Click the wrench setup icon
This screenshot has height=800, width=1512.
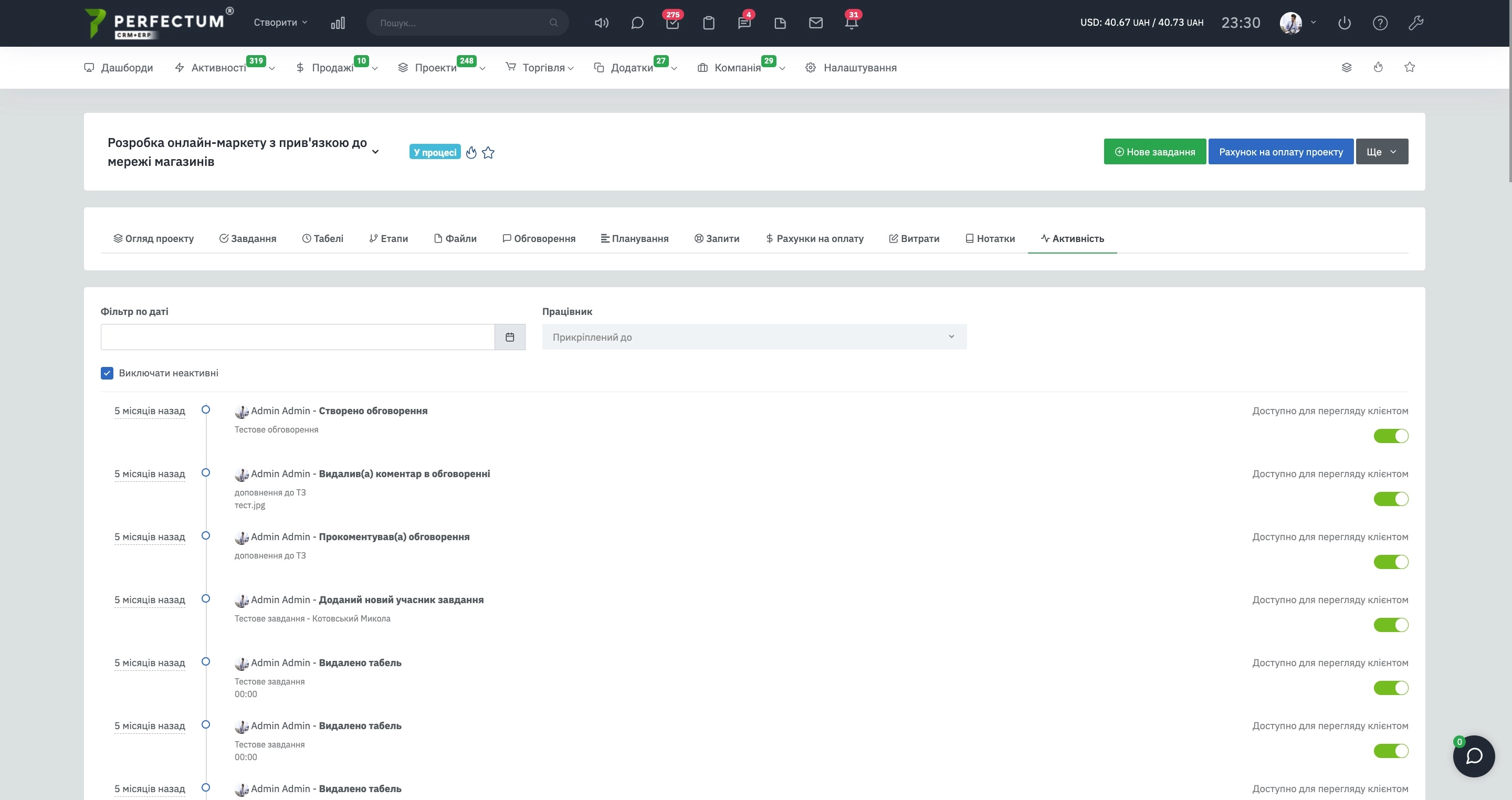pos(1416,23)
